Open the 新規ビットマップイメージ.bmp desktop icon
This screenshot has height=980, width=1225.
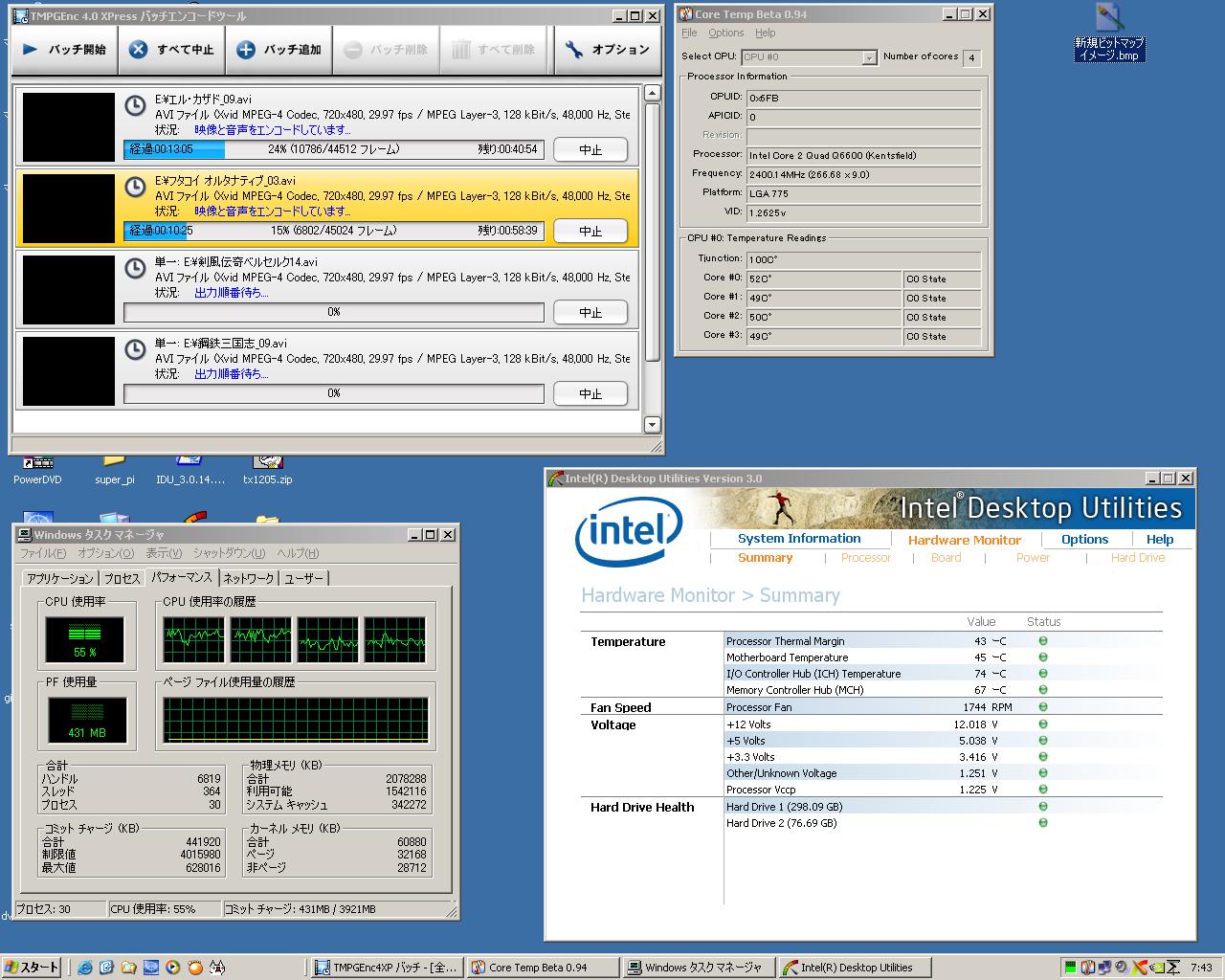pos(1109,33)
